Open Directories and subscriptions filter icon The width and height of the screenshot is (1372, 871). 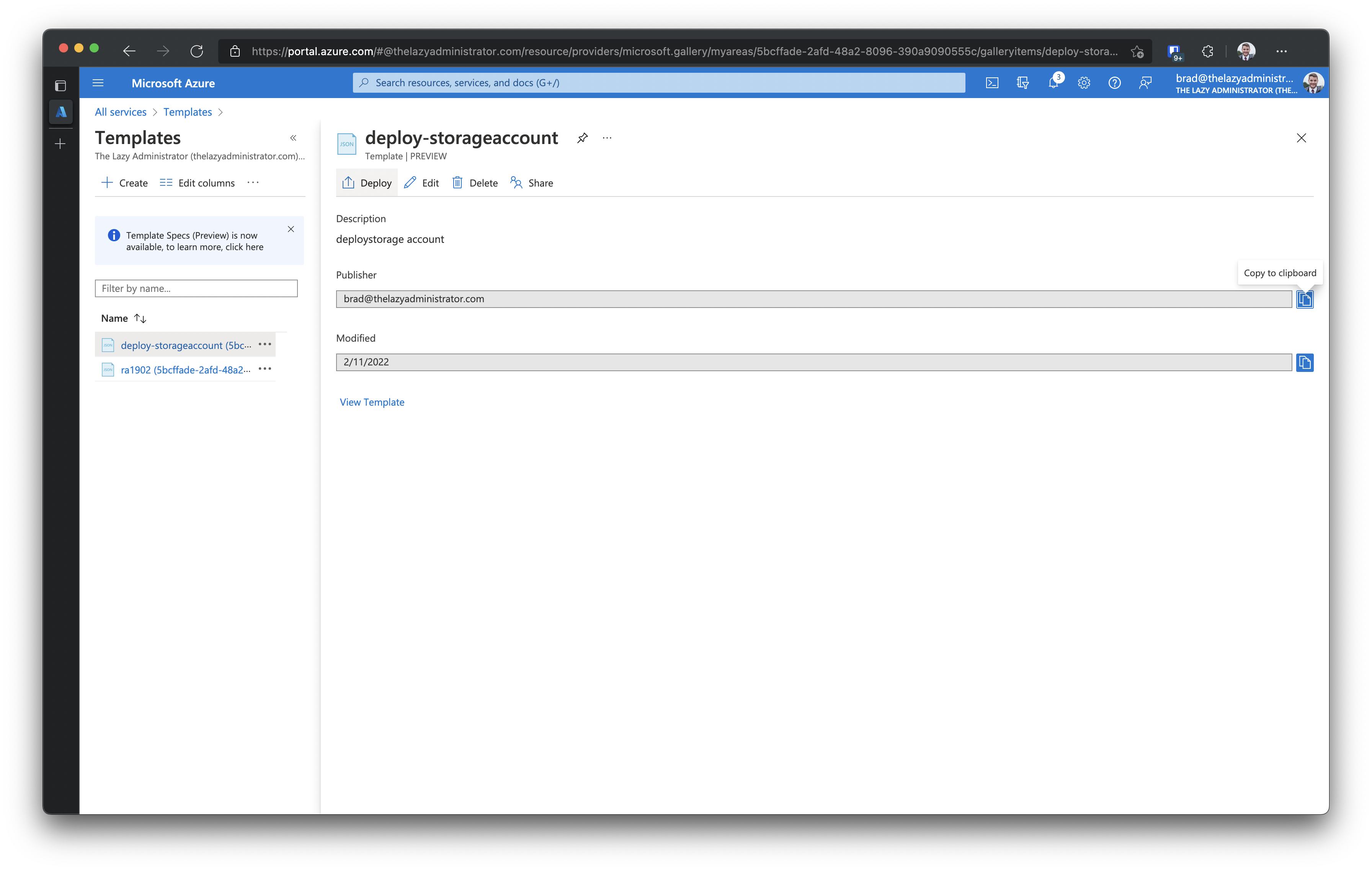point(1023,83)
